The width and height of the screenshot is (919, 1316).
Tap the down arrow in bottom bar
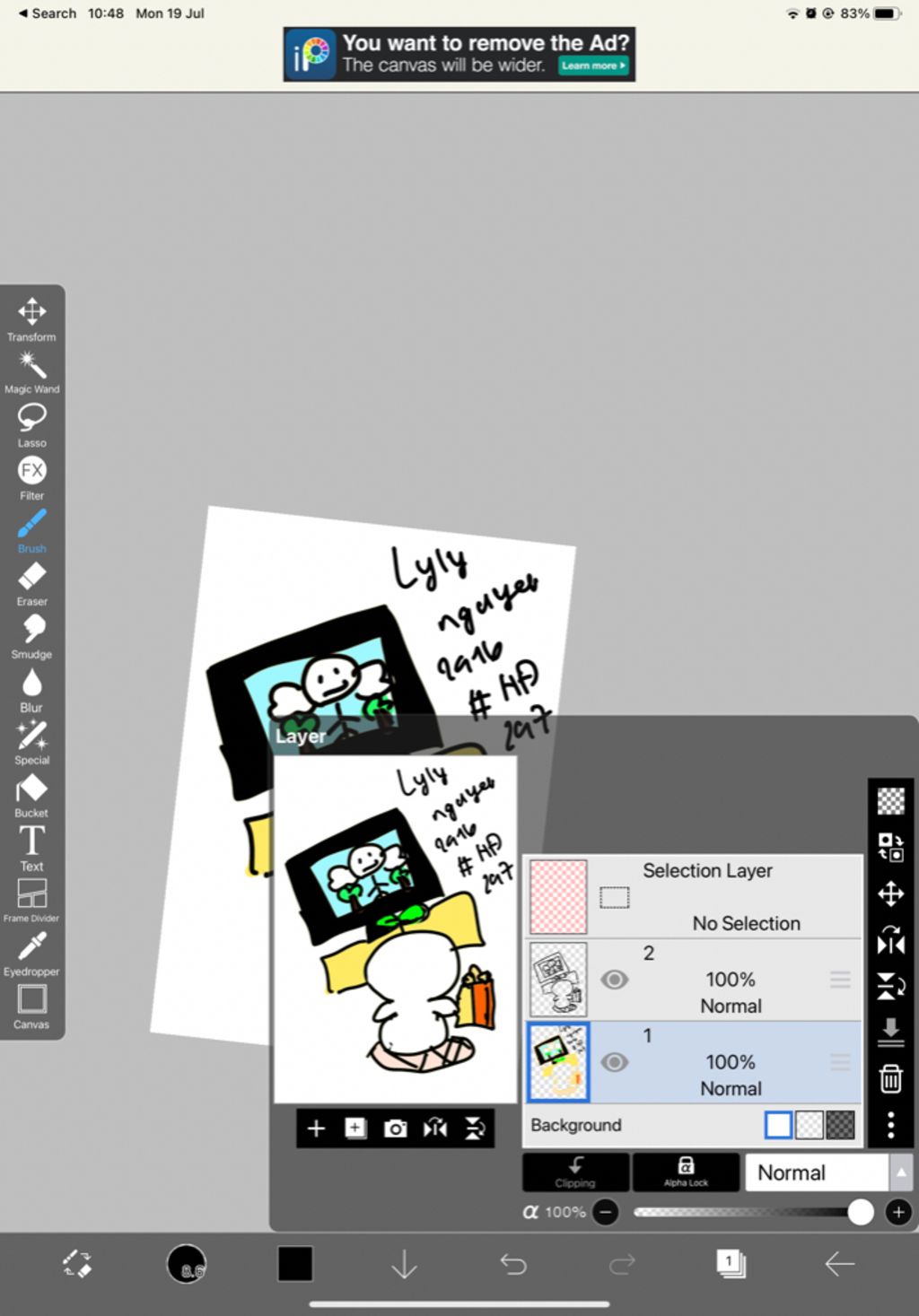[x=405, y=1264]
